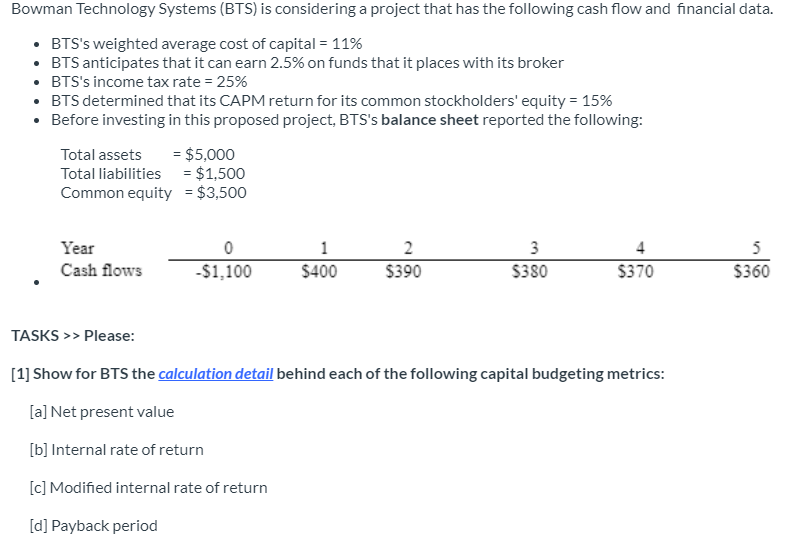Select the $380 cash flow value
The height and width of the screenshot is (546, 807).
coord(529,272)
